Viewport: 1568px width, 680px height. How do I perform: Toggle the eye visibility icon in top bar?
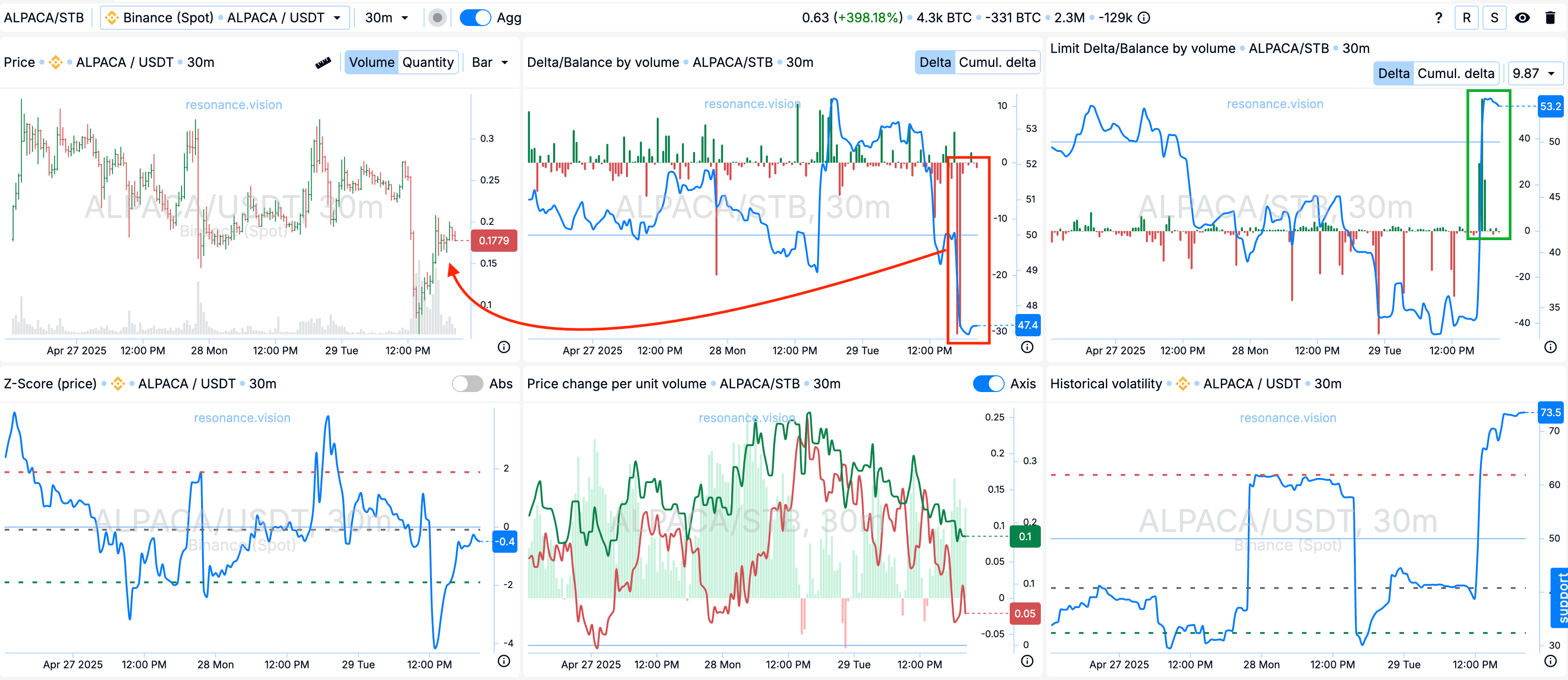pos(1522,18)
